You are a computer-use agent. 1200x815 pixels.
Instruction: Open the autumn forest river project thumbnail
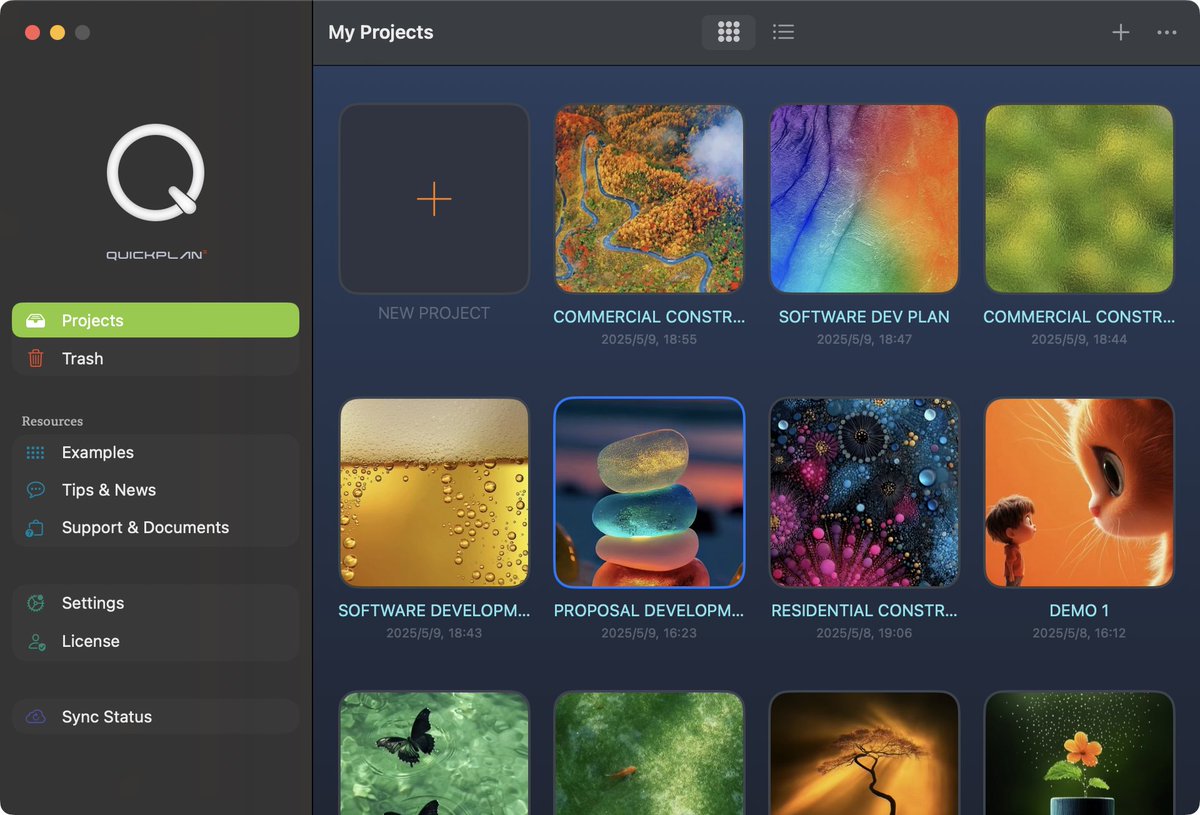click(x=649, y=199)
